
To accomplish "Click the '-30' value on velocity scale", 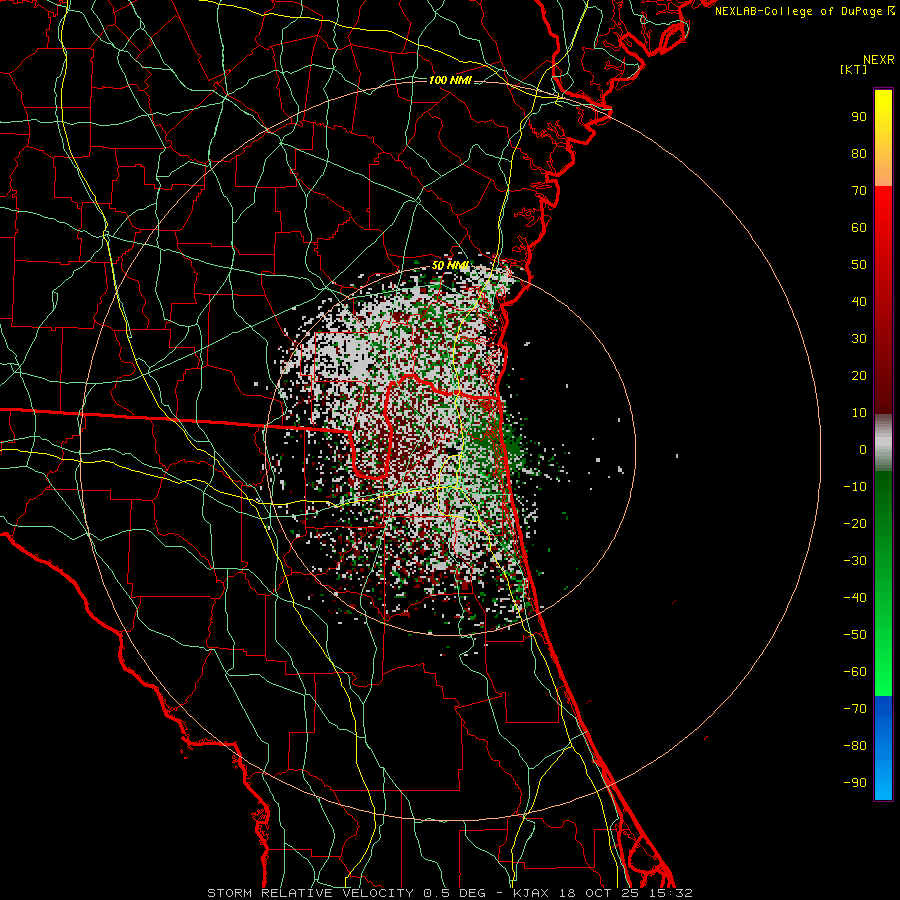I will click(x=855, y=561).
